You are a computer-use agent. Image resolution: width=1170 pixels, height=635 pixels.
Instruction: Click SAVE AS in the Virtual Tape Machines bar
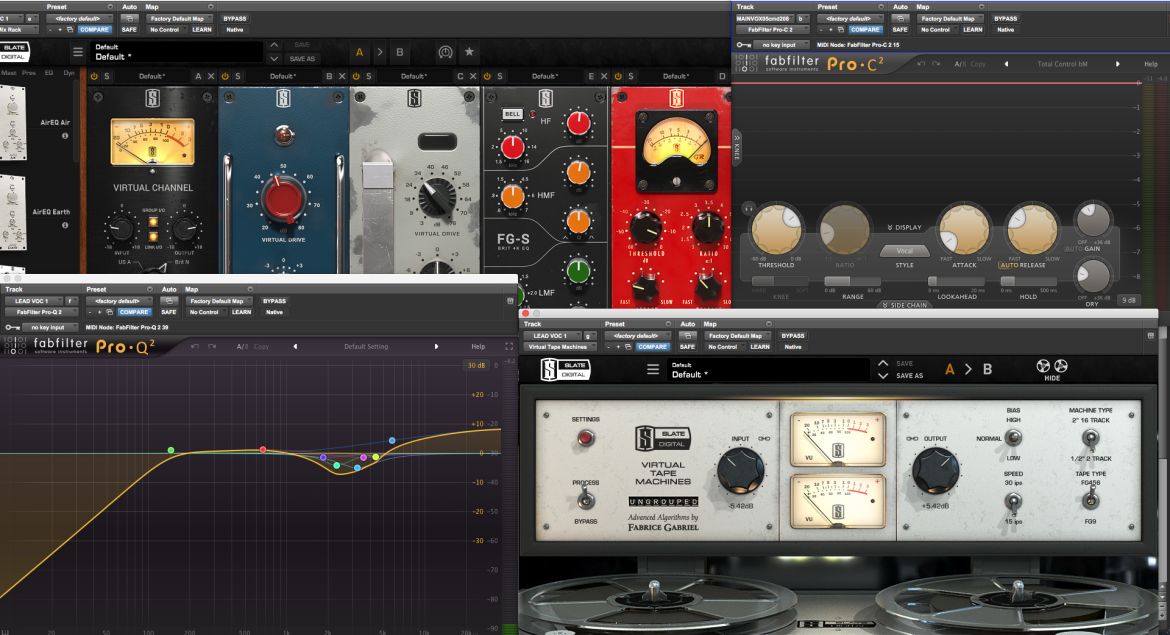coord(910,376)
